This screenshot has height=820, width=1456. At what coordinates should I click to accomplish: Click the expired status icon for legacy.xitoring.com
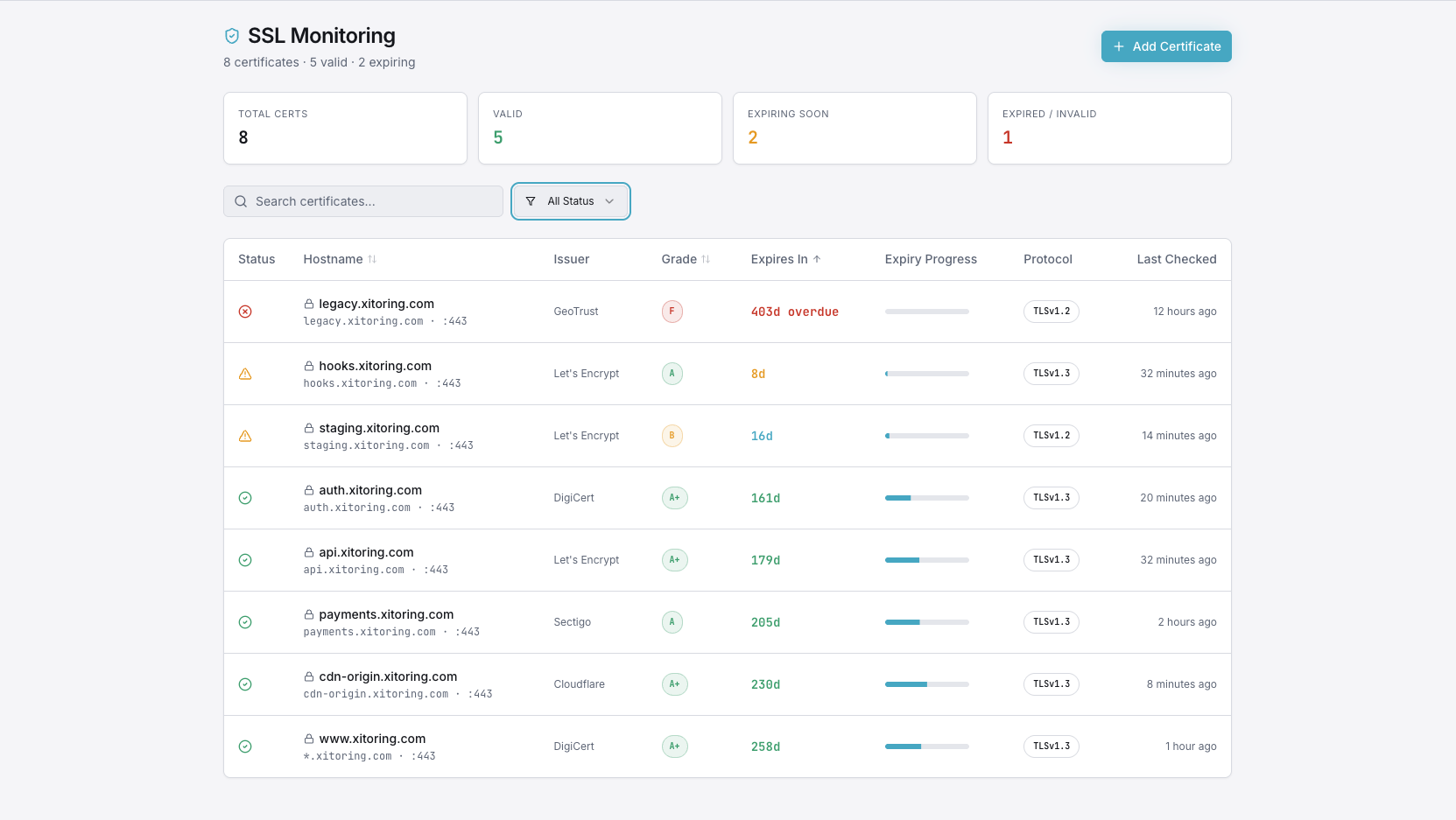(x=245, y=312)
